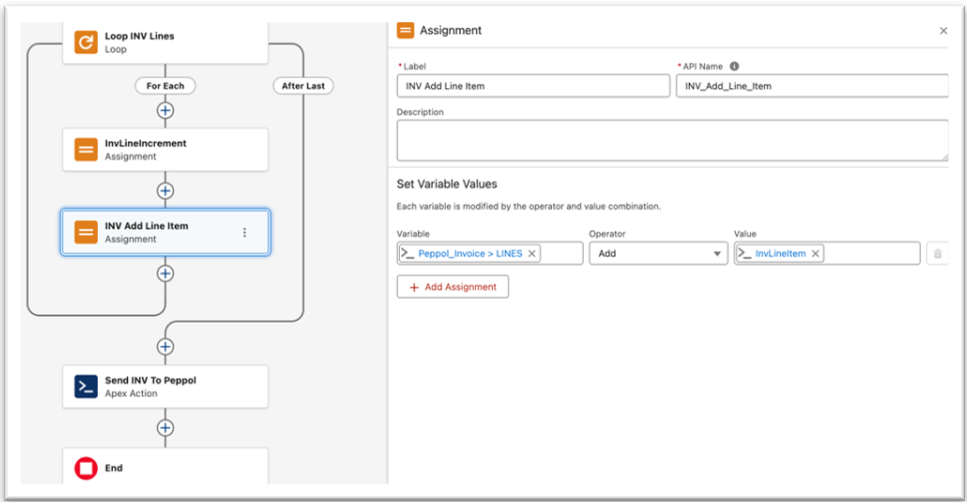The height and width of the screenshot is (502, 967).
Task: Delete the assignment row using trash icon
Action: coord(937,254)
